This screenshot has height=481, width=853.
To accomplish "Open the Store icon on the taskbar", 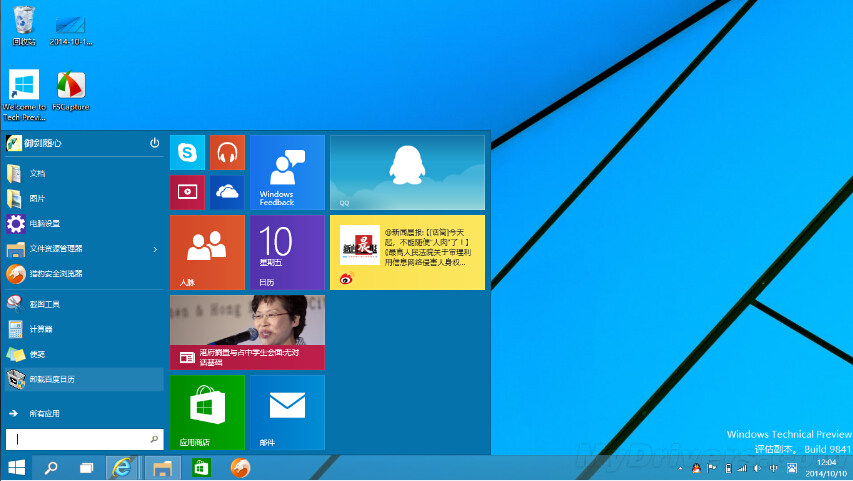I will [201, 468].
